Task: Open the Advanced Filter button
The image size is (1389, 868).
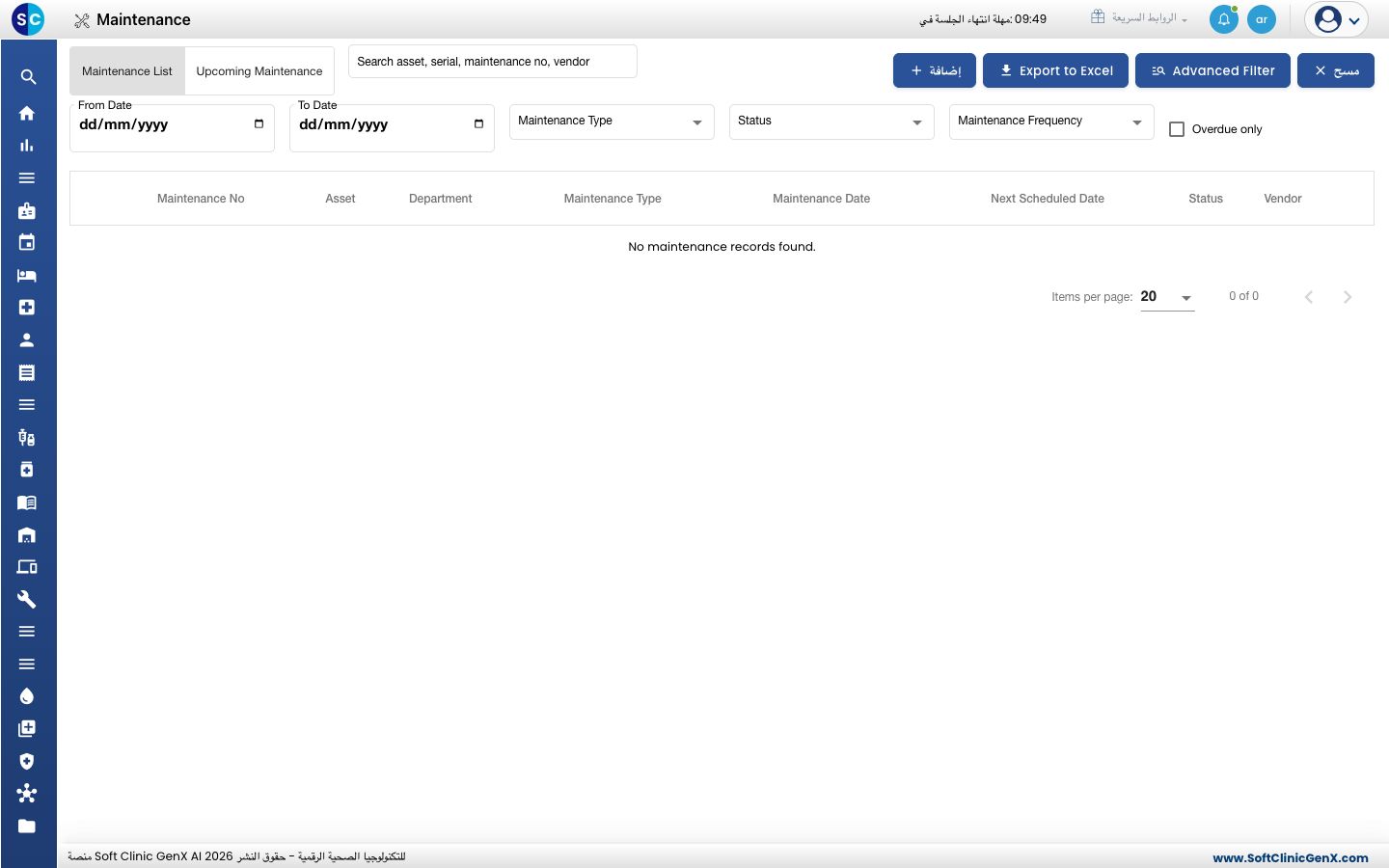Action: 1212,70
